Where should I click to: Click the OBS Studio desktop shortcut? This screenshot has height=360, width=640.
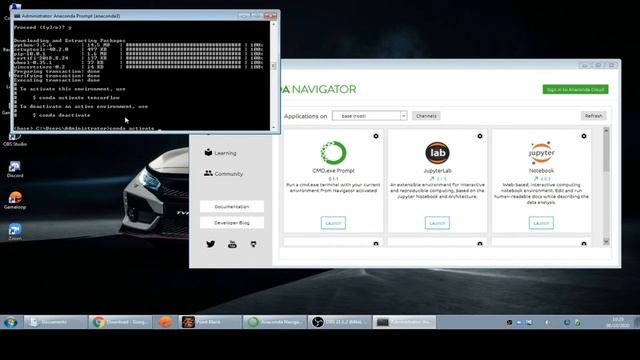(x=15, y=139)
